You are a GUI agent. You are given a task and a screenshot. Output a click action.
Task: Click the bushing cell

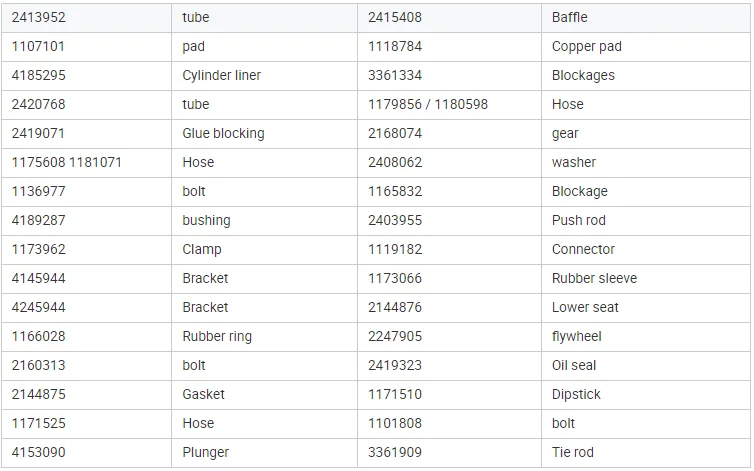click(206, 220)
